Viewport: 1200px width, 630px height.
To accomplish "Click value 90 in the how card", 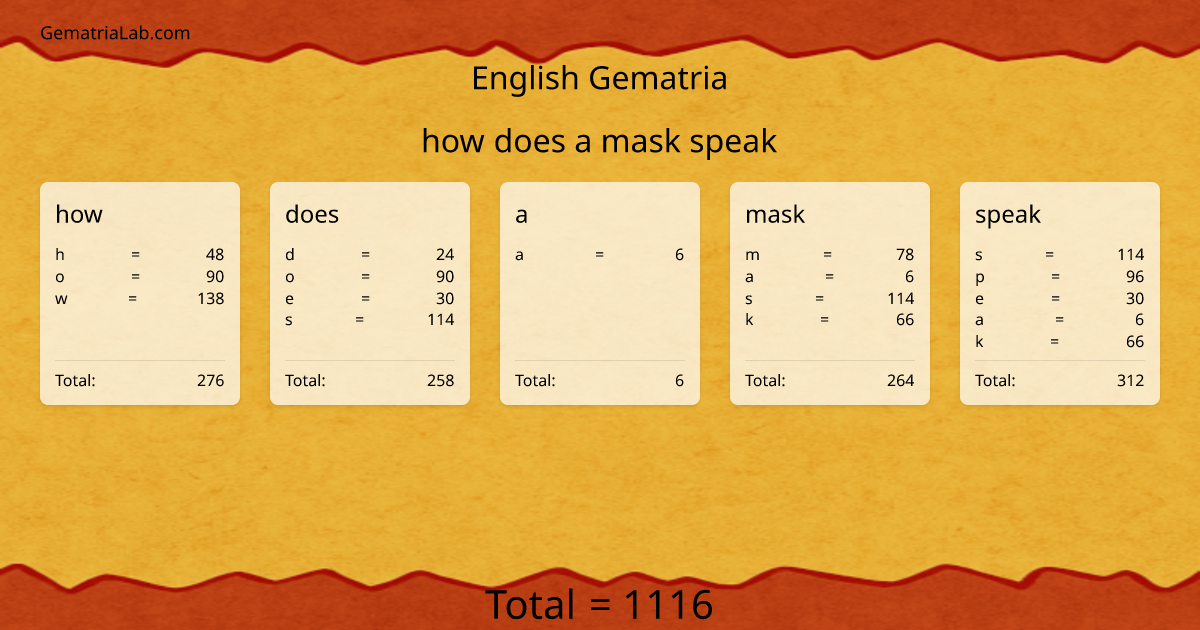I will pos(215,276).
